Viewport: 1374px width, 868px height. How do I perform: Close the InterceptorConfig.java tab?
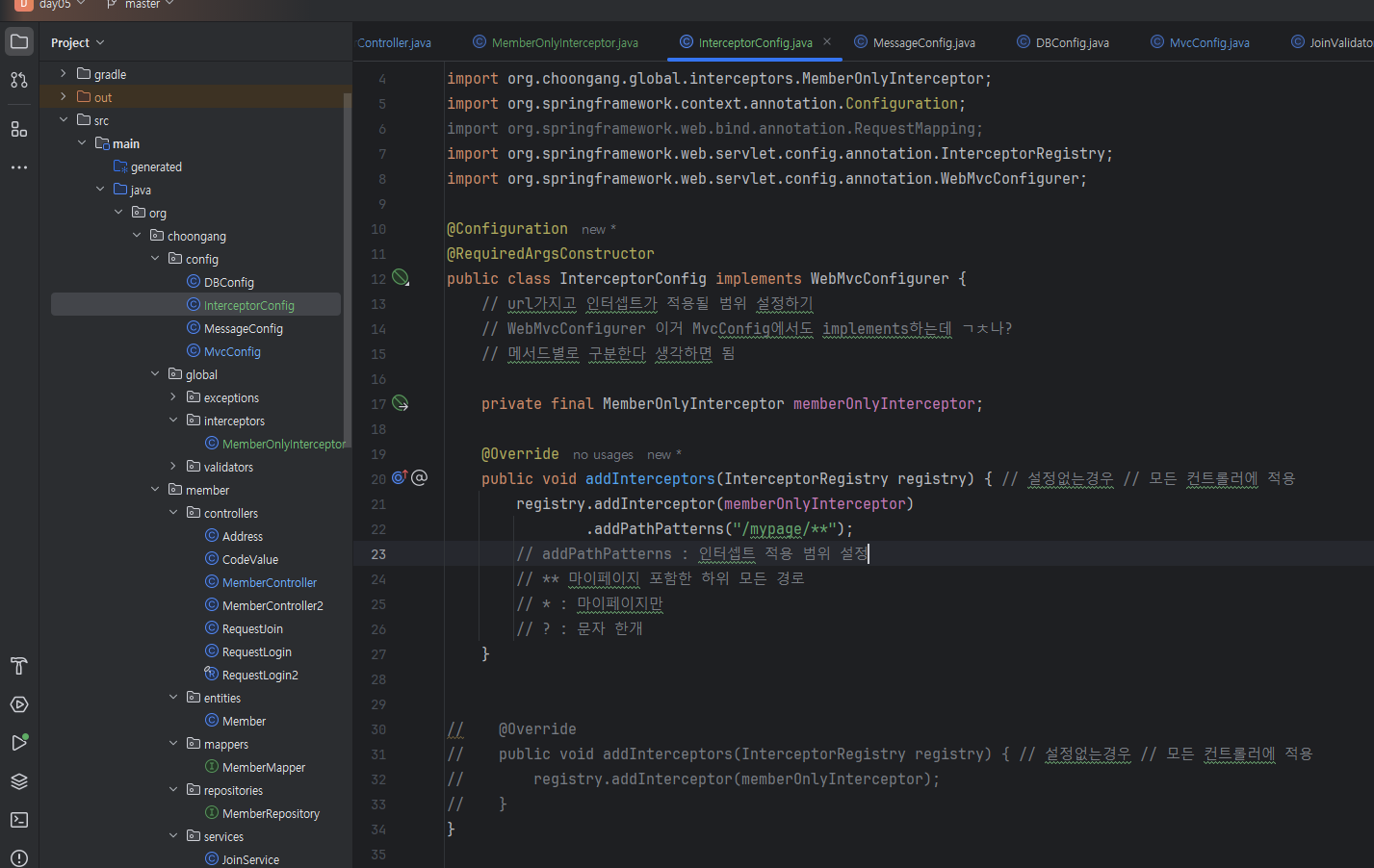click(827, 42)
